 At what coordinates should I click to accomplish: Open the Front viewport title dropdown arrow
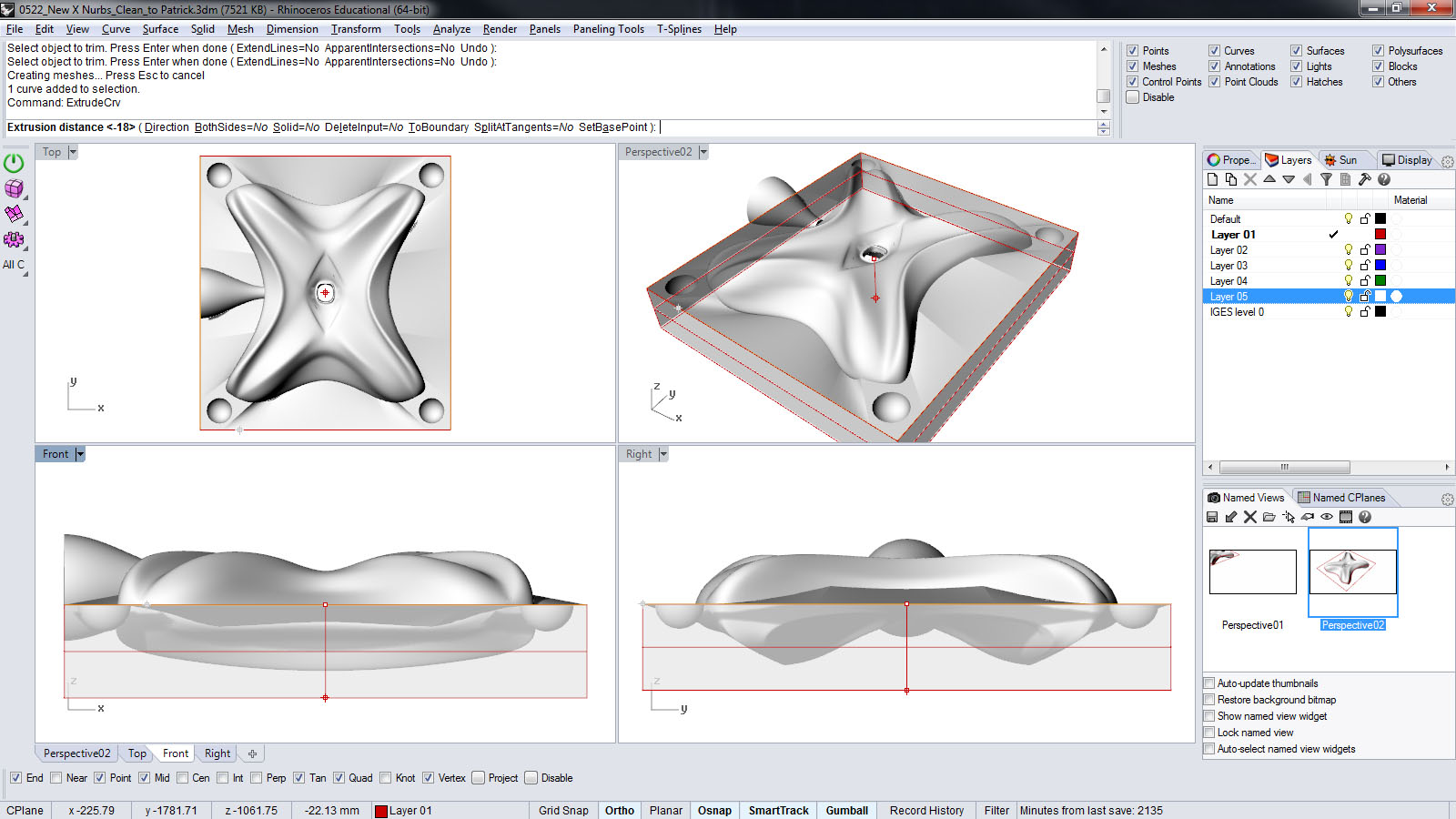pos(80,454)
